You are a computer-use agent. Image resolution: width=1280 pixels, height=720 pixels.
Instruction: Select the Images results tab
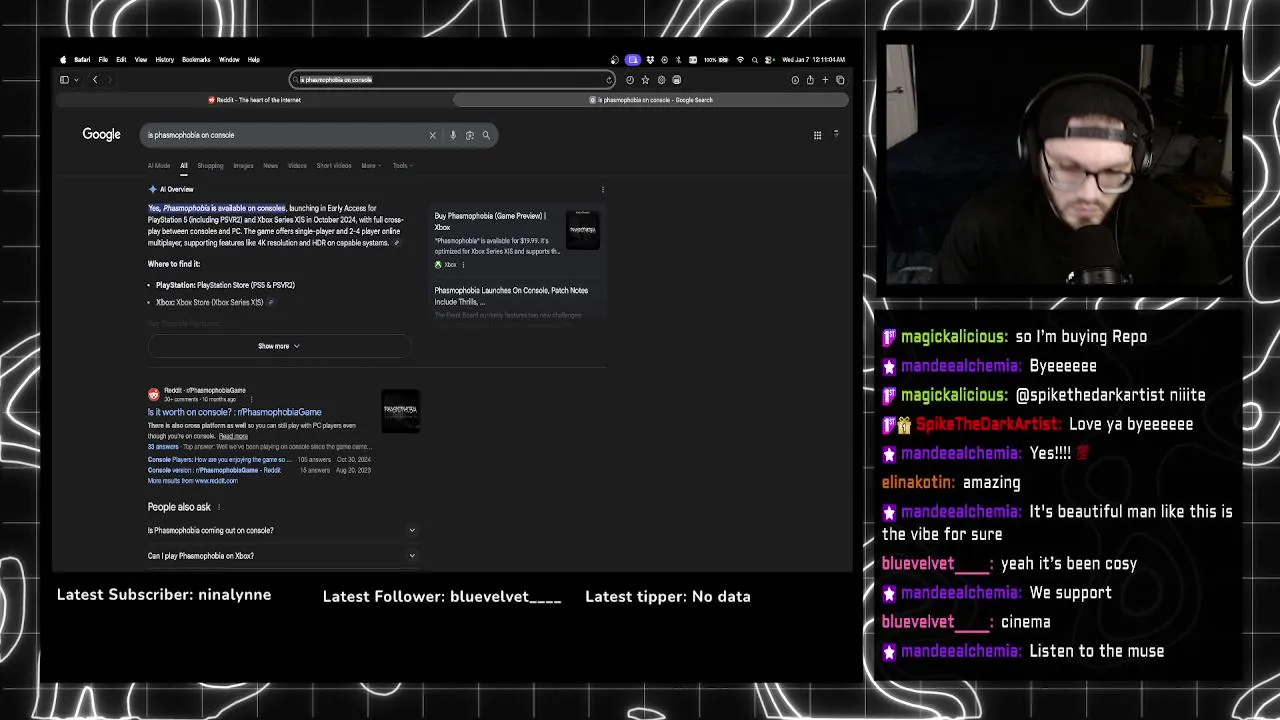(x=243, y=166)
